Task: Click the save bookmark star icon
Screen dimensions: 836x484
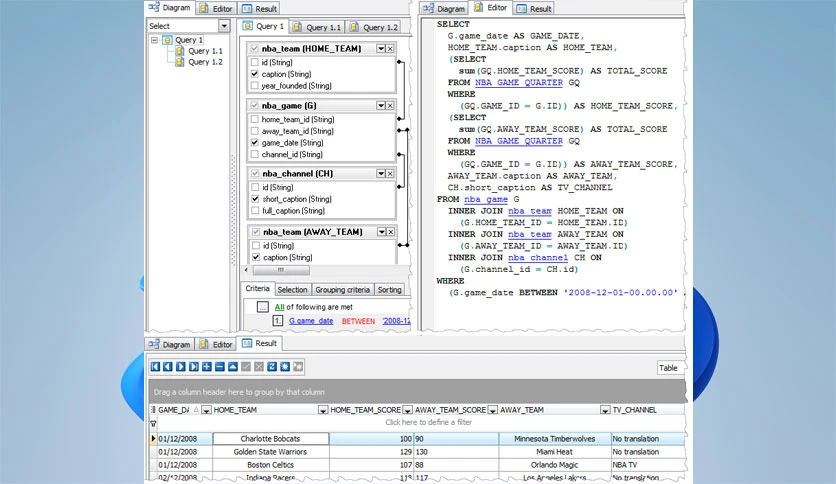Action: click(x=285, y=367)
